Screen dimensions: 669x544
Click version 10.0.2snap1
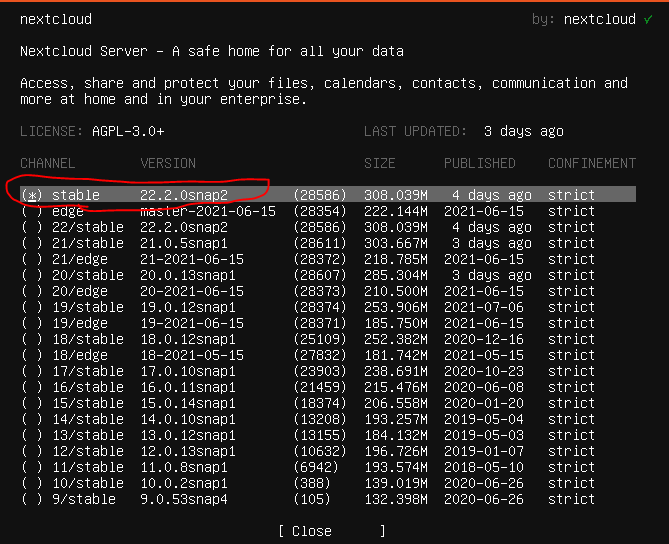(x=183, y=483)
